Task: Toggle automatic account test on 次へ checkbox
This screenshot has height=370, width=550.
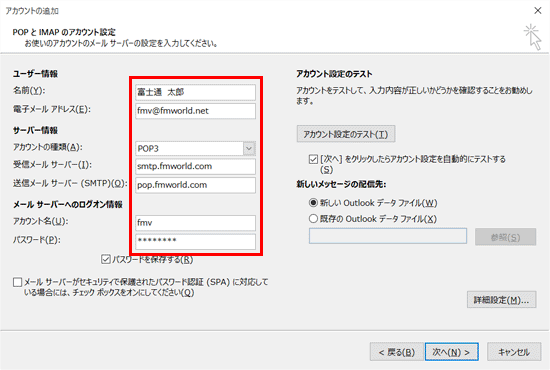Action: (313, 159)
